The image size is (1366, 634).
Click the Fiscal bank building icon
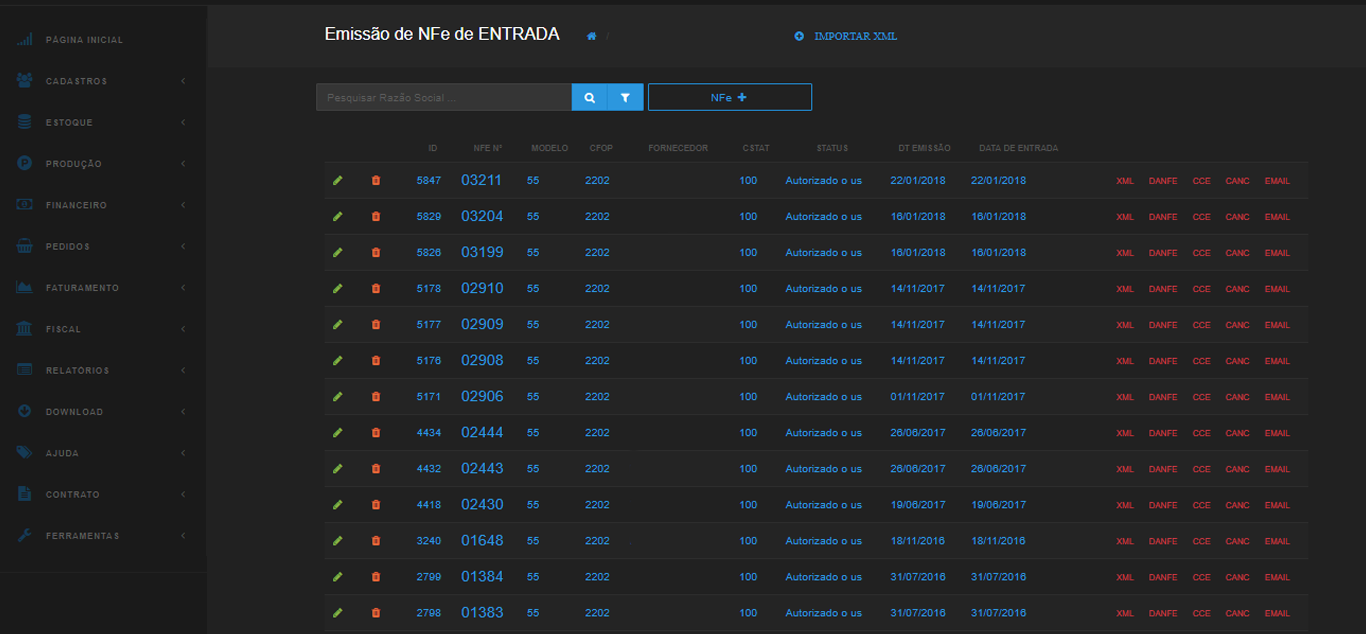click(25, 329)
